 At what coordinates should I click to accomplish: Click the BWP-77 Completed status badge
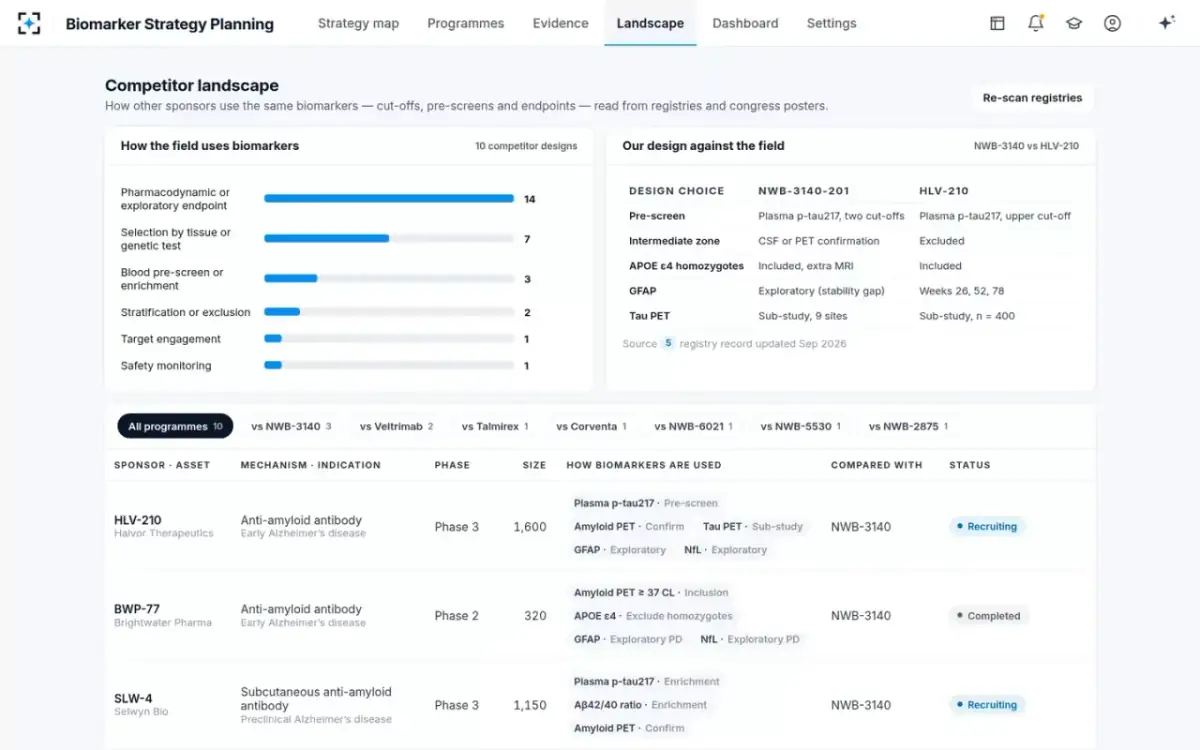988,616
